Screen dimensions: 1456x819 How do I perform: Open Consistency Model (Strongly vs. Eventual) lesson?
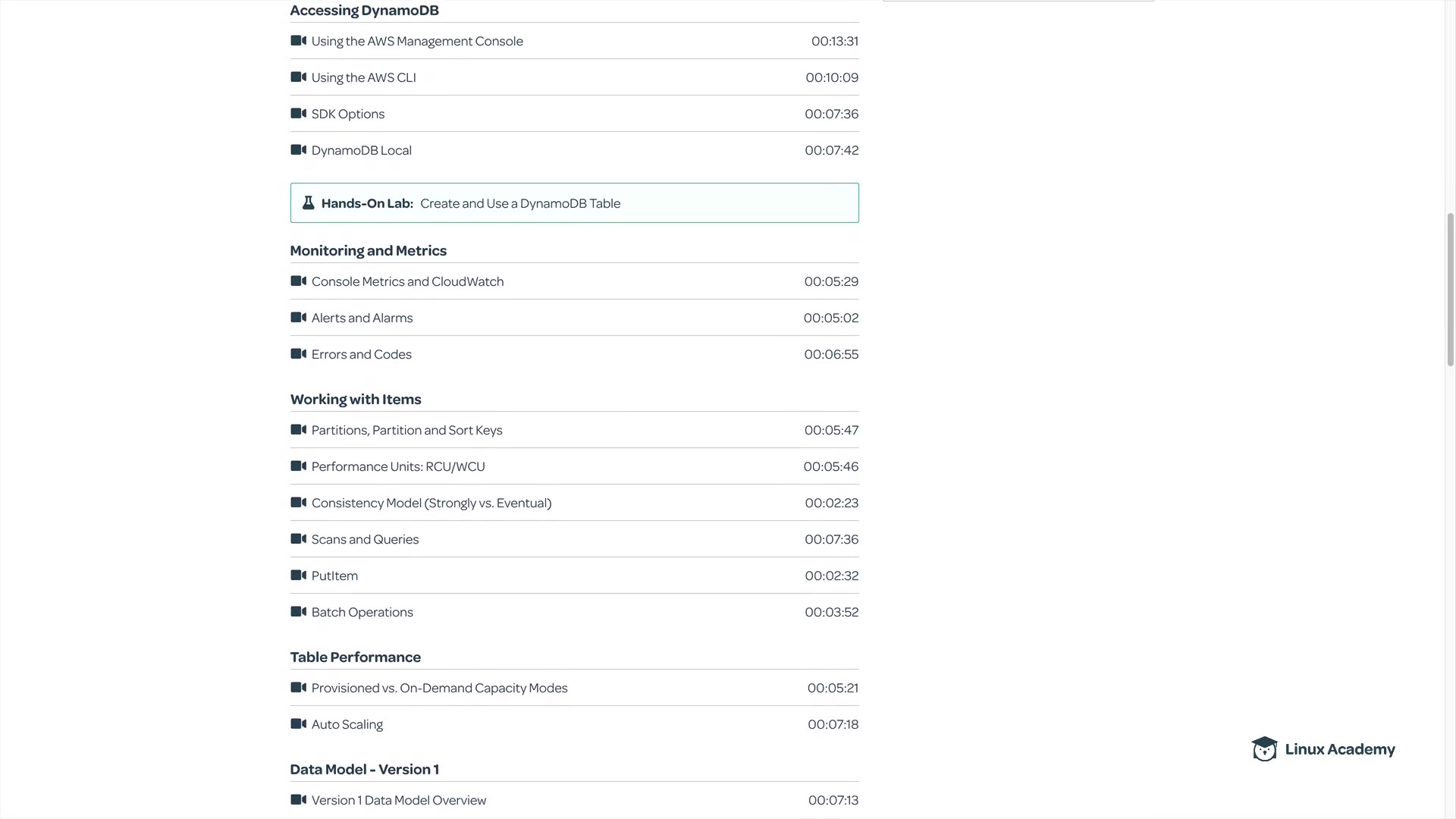click(431, 503)
